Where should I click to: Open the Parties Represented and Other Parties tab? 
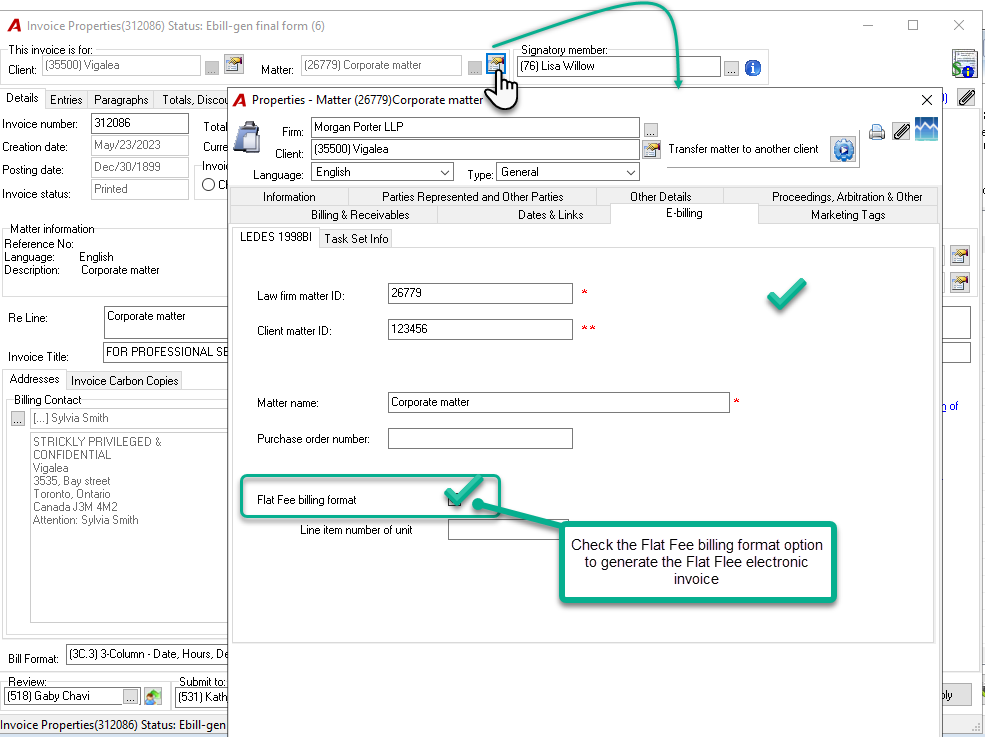click(x=472, y=197)
